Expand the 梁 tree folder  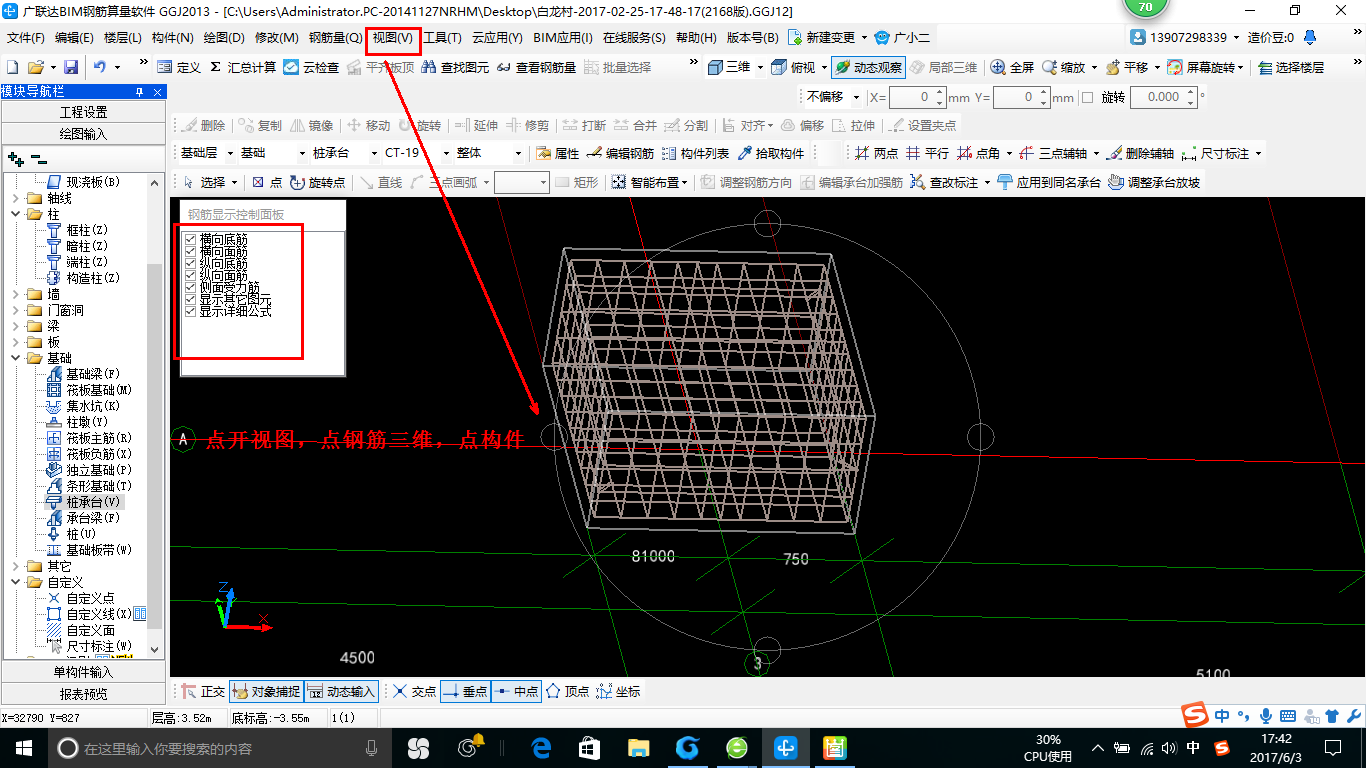point(14,327)
